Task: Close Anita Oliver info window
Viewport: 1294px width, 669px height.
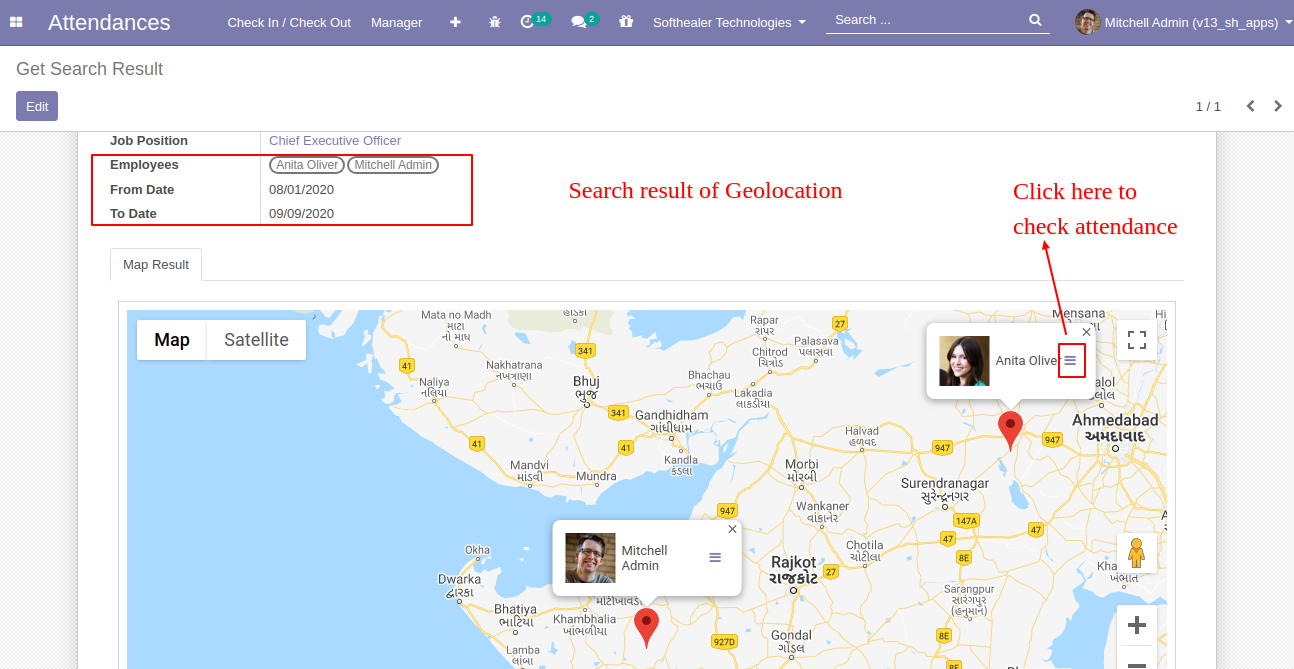Action: point(1087,332)
